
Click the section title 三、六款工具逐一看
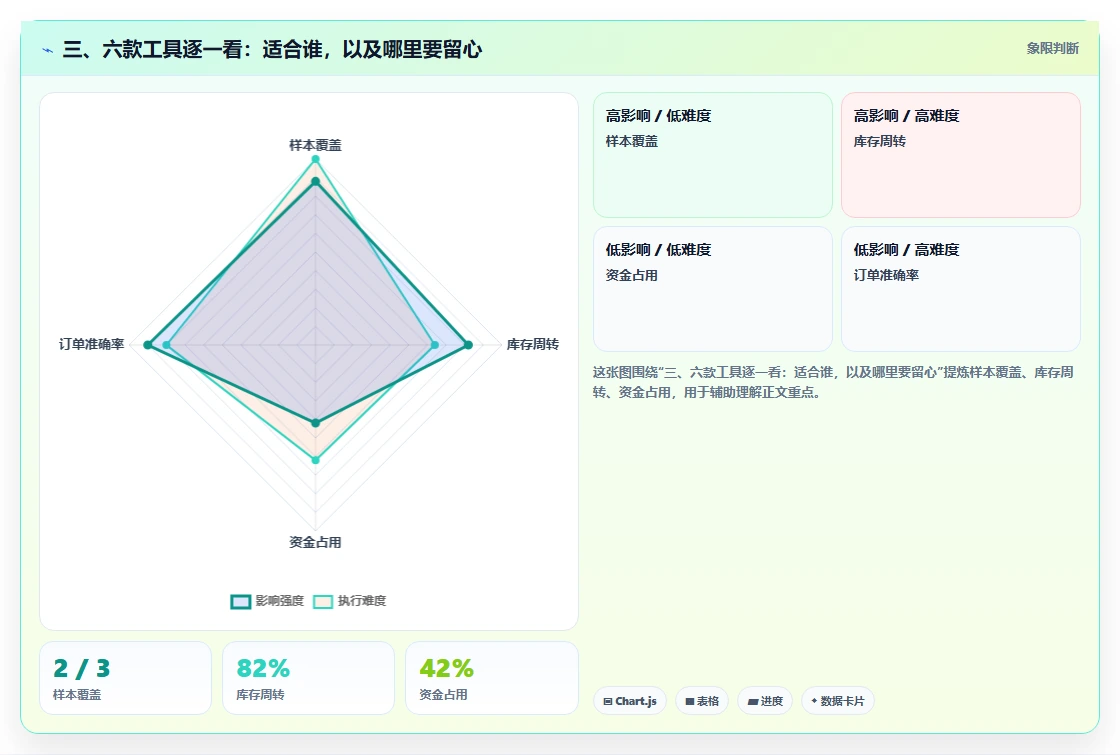(x=272, y=49)
